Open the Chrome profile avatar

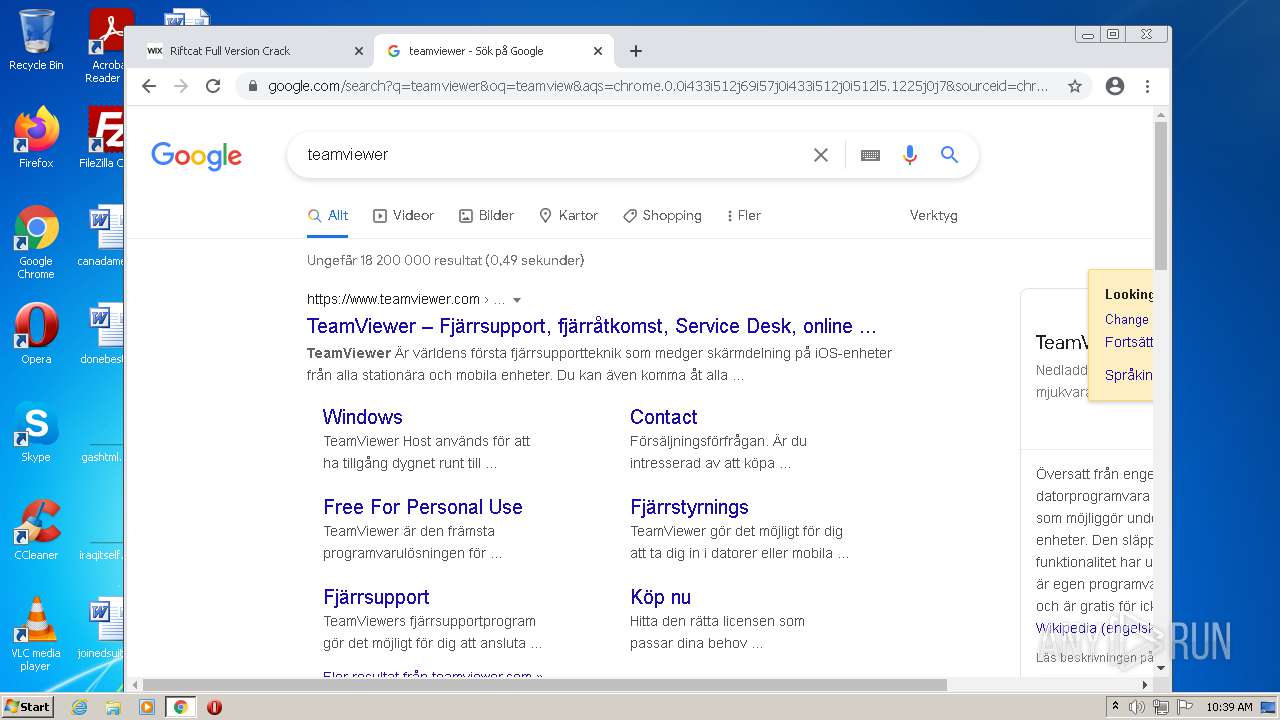click(x=1115, y=86)
